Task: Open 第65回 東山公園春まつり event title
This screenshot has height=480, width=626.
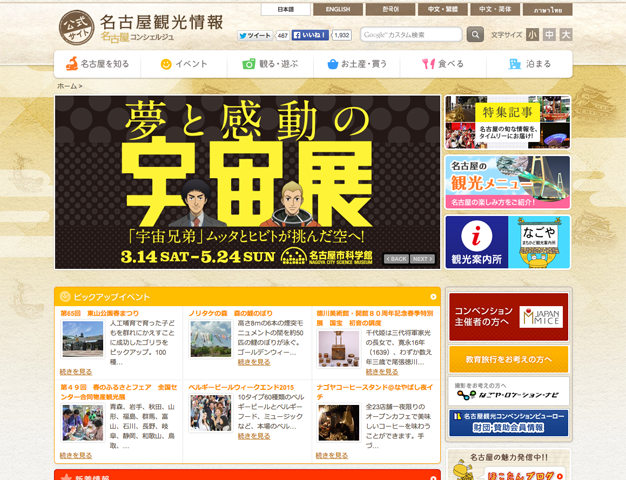Action: (x=100, y=313)
